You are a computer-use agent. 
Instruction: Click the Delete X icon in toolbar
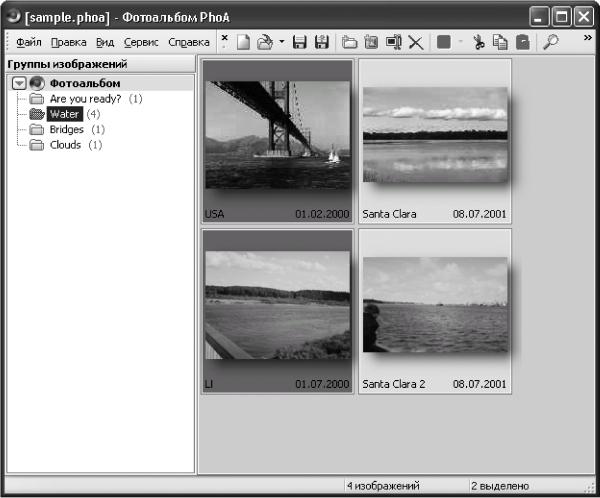coord(416,42)
